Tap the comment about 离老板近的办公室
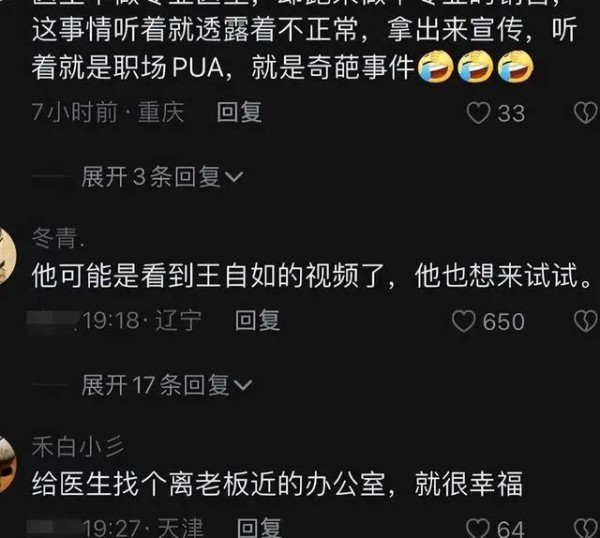Image resolution: width=600 pixels, height=538 pixels. [x=277, y=484]
